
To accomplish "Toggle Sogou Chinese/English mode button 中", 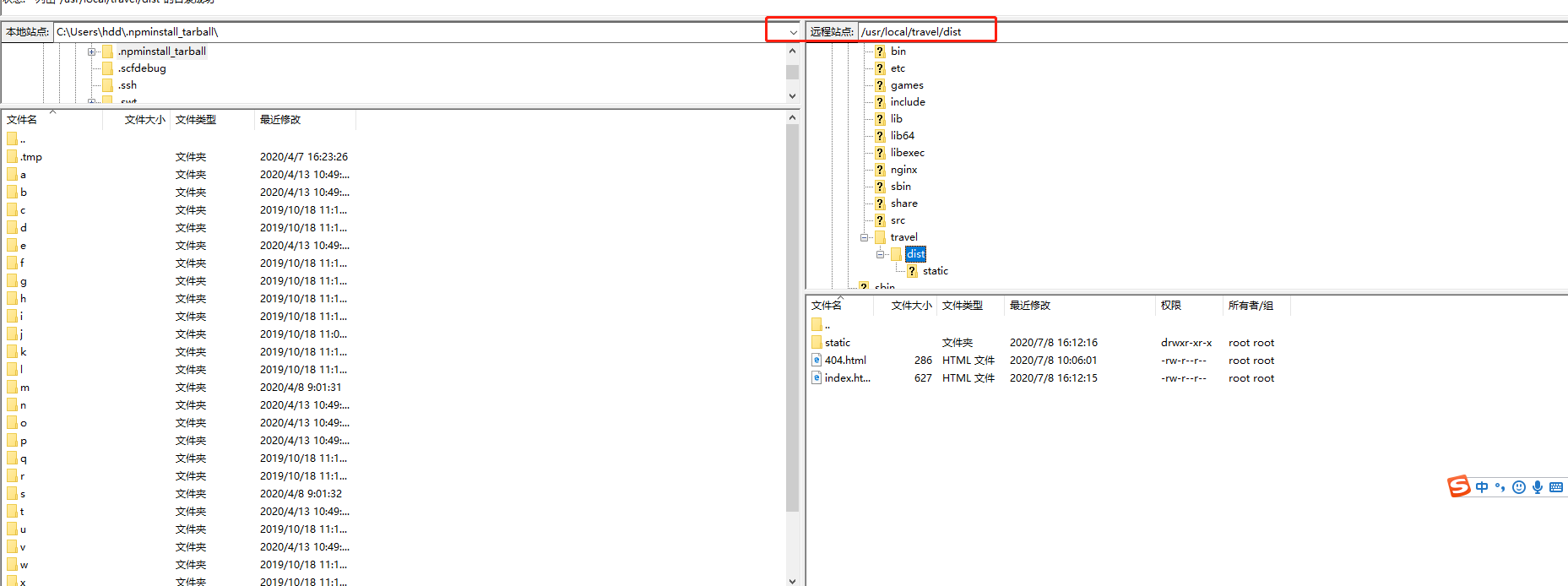I will (x=1482, y=487).
